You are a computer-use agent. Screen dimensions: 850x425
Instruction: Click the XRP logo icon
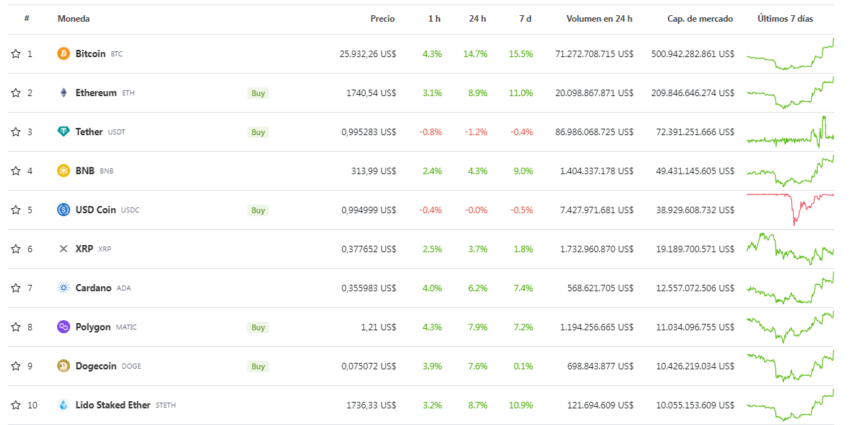(x=64, y=249)
